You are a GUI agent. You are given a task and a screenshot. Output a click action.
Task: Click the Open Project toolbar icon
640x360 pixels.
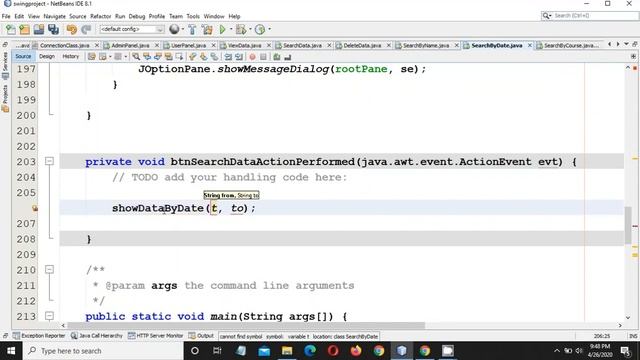point(39,29)
